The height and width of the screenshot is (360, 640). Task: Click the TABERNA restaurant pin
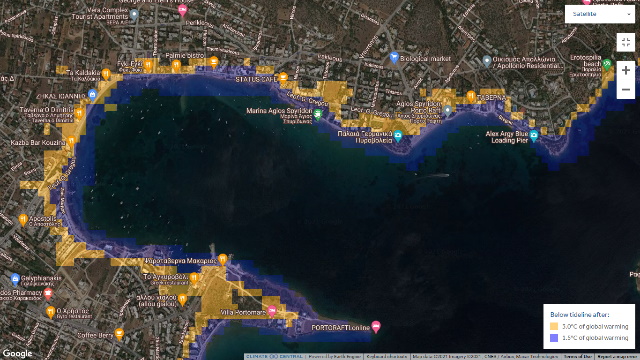pyautogui.click(x=471, y=96)
